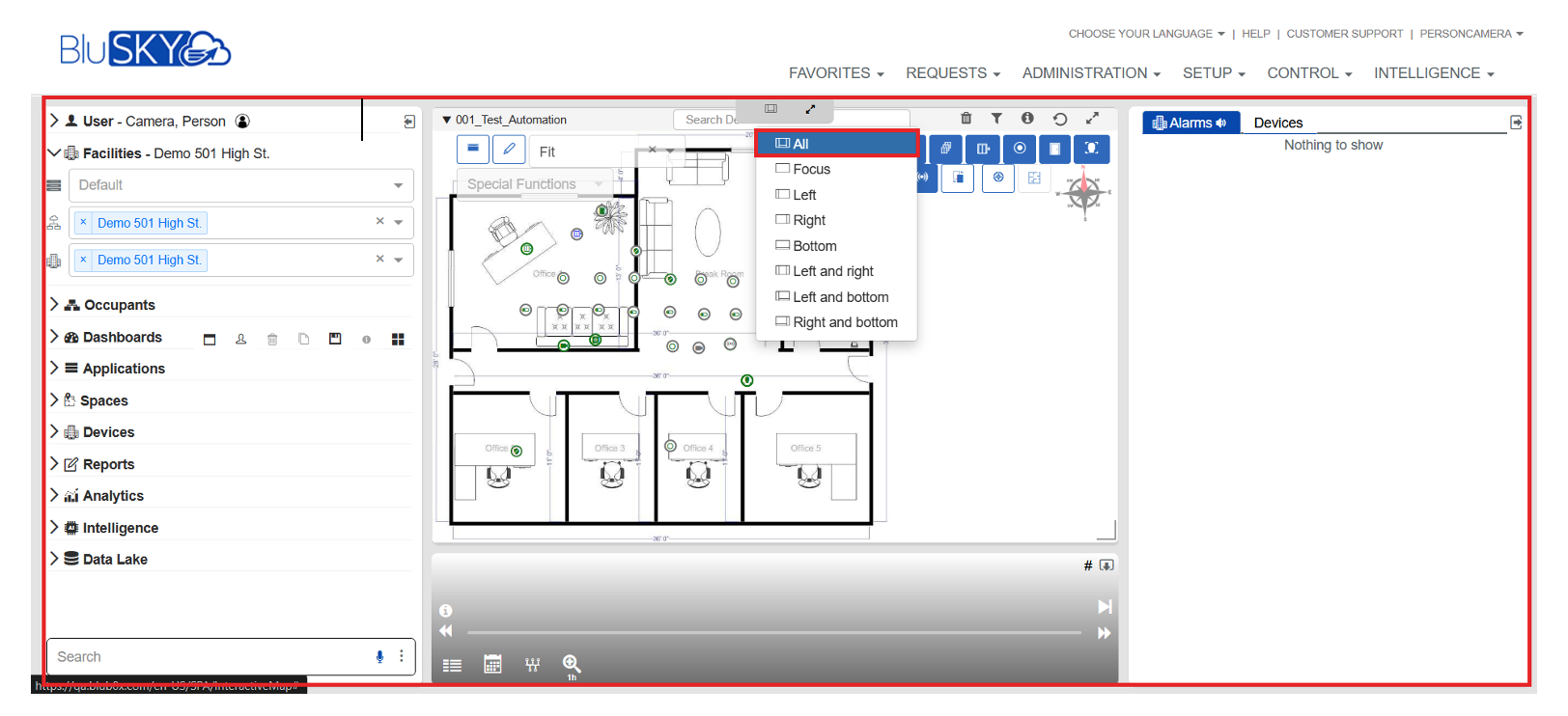Open the timeline calendar icon
The height and width of the screenshot is (716, 1568).
click(x=492, y=664)
